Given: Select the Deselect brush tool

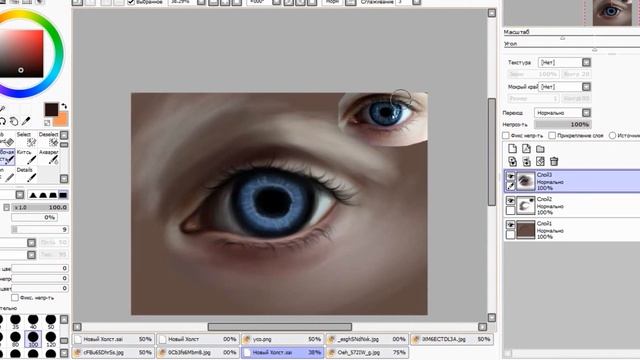Looking at the screenshot, I should [x=49, y=139].
